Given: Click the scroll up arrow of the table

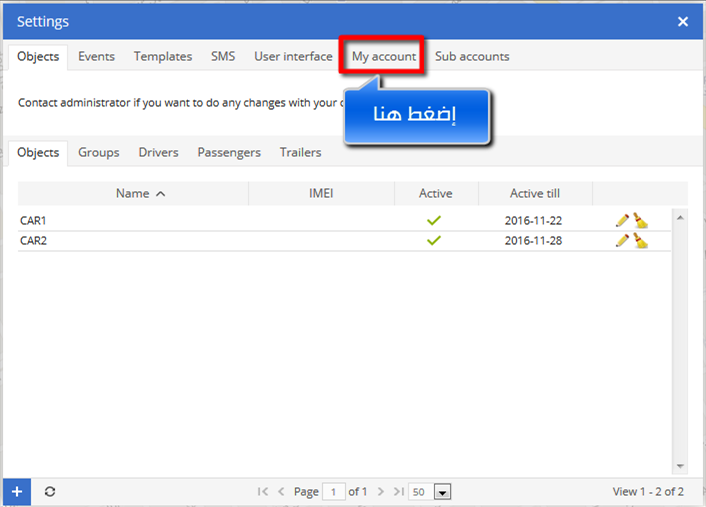Looking at the screenshot, I should coord(680,218).
